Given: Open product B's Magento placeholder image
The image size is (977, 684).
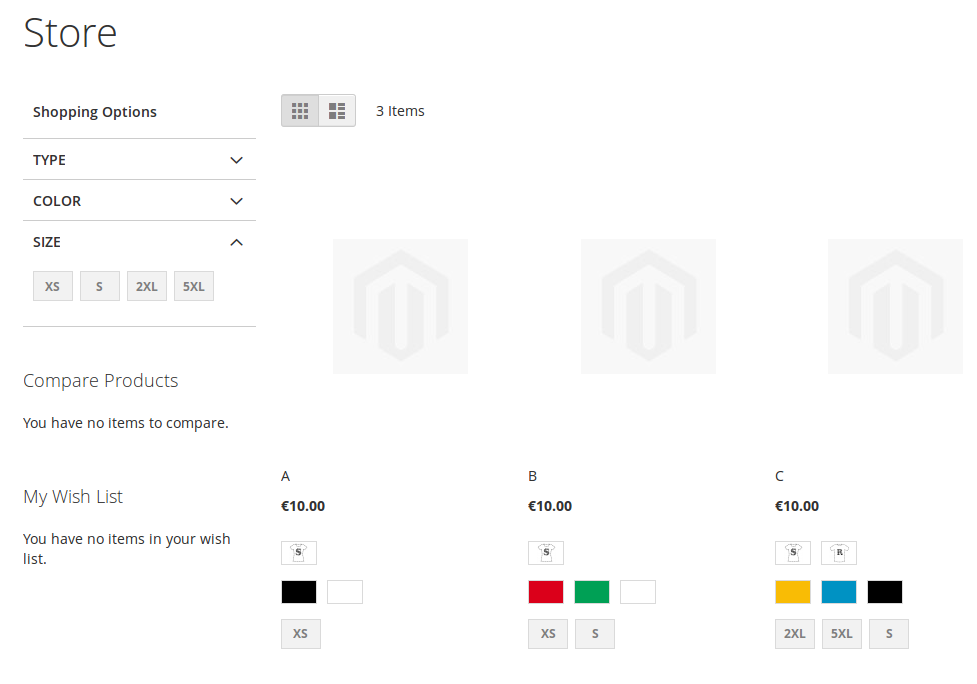Looking at the screenshot, I should [x=648, y=306].
